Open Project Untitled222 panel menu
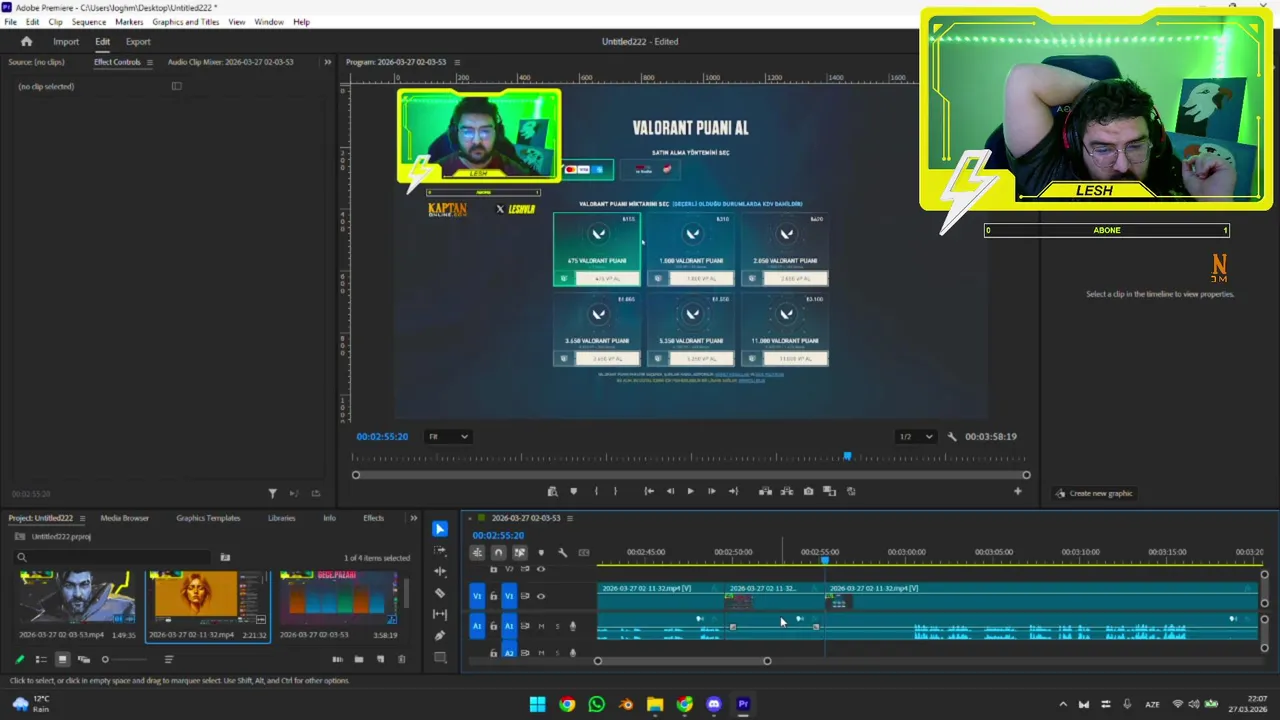 (82, 518)
